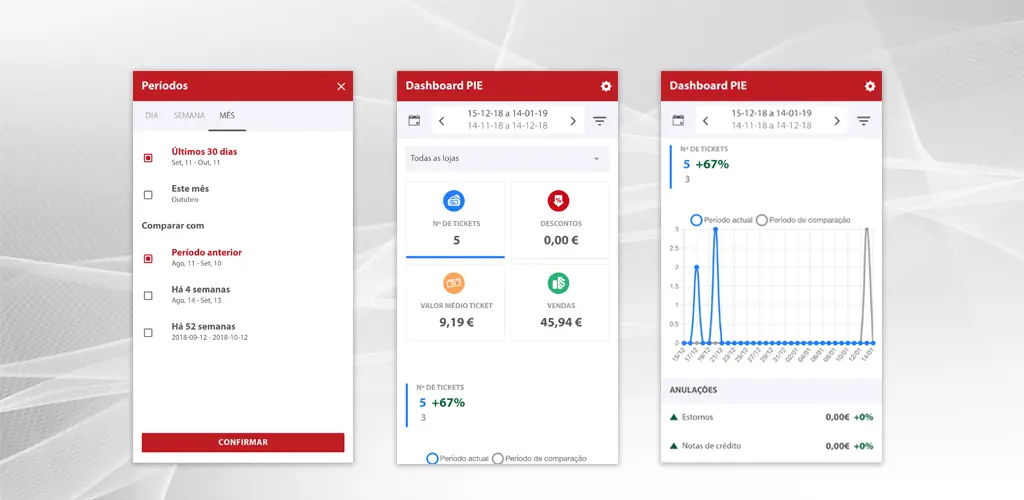Click the Comparar com heading
The height and width of the screenshot is (500, 1024).
coord(173,226)
